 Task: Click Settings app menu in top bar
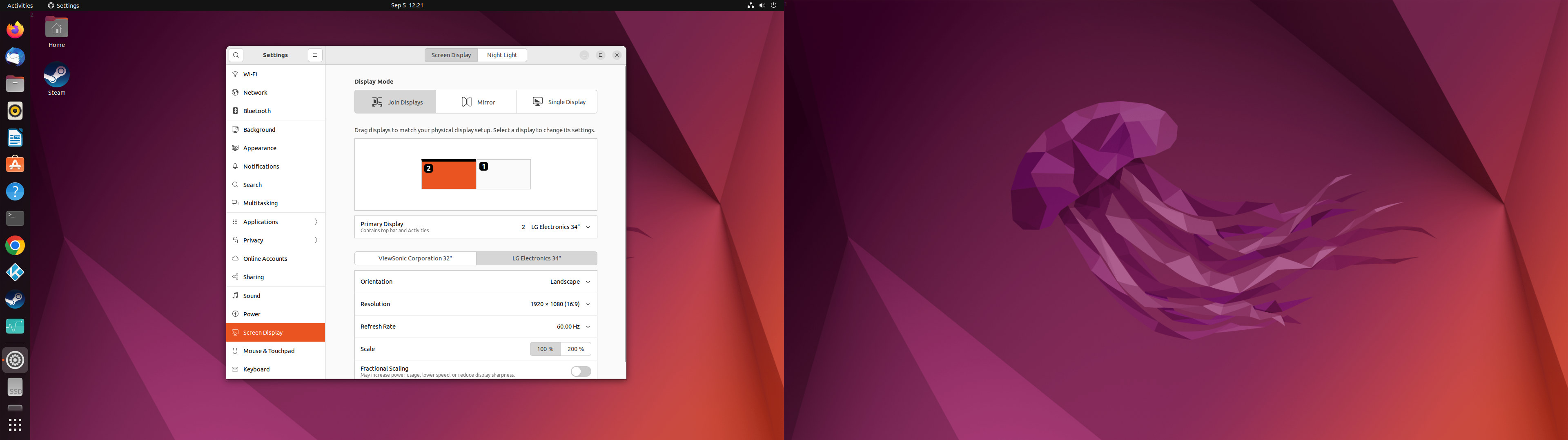pyautogui.click(x=63, y=5)
